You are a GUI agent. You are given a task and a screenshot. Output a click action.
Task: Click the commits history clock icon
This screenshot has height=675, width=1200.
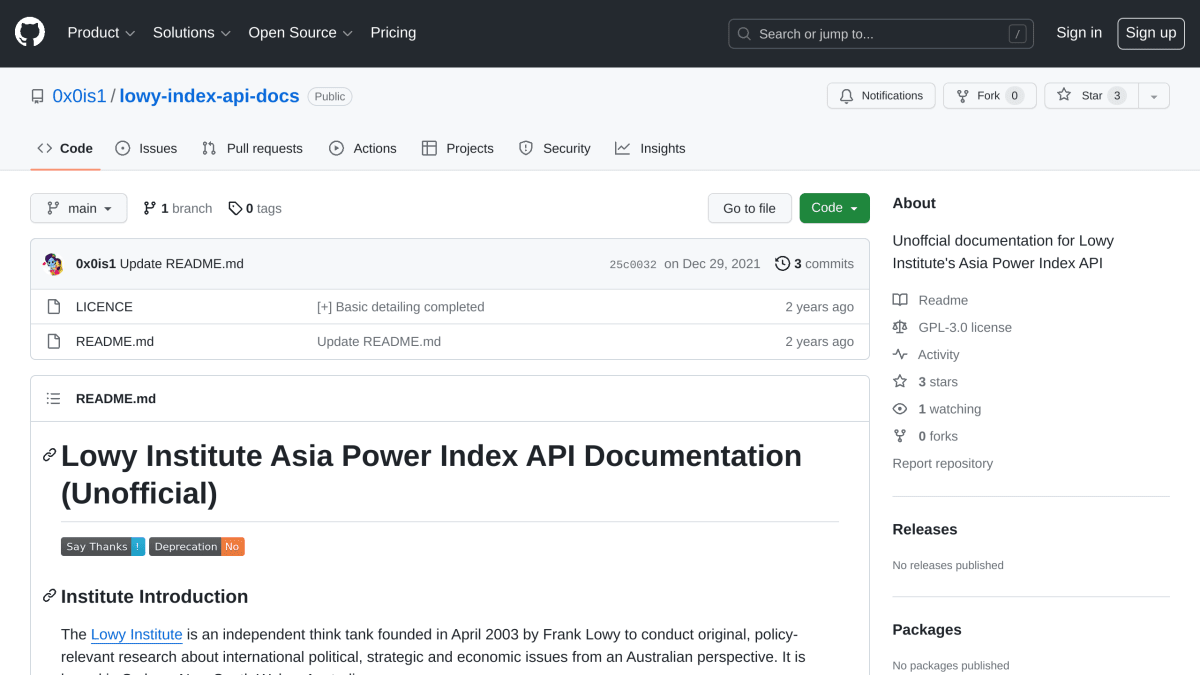[x=782, y=264]
